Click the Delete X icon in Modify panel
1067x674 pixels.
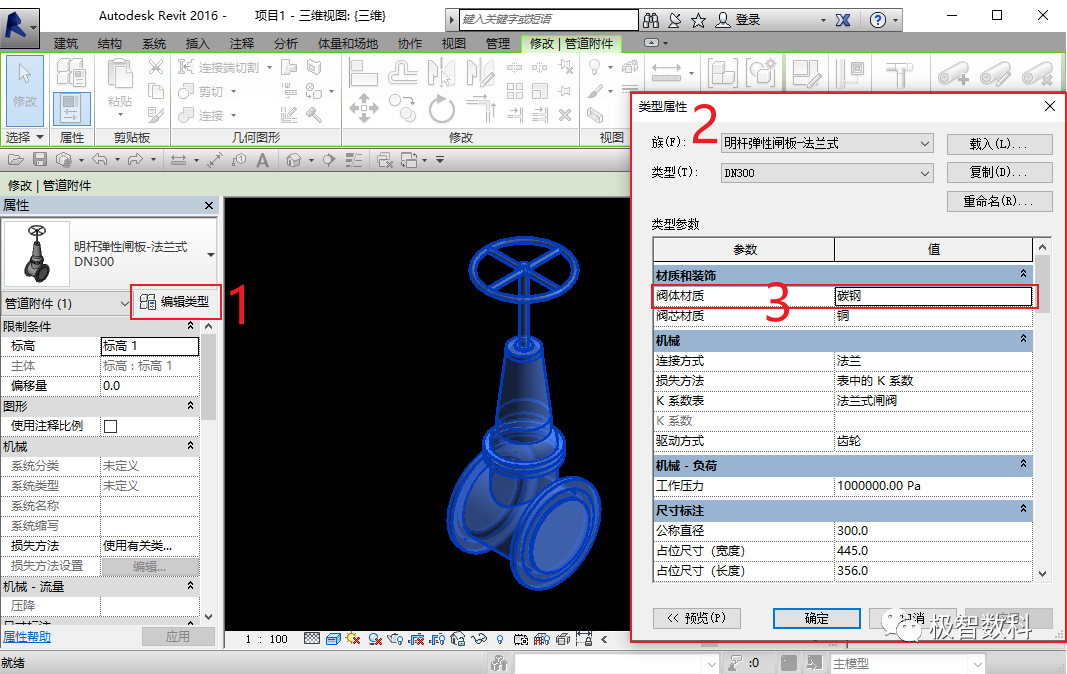pyautogui.click(x=565, y=115)
